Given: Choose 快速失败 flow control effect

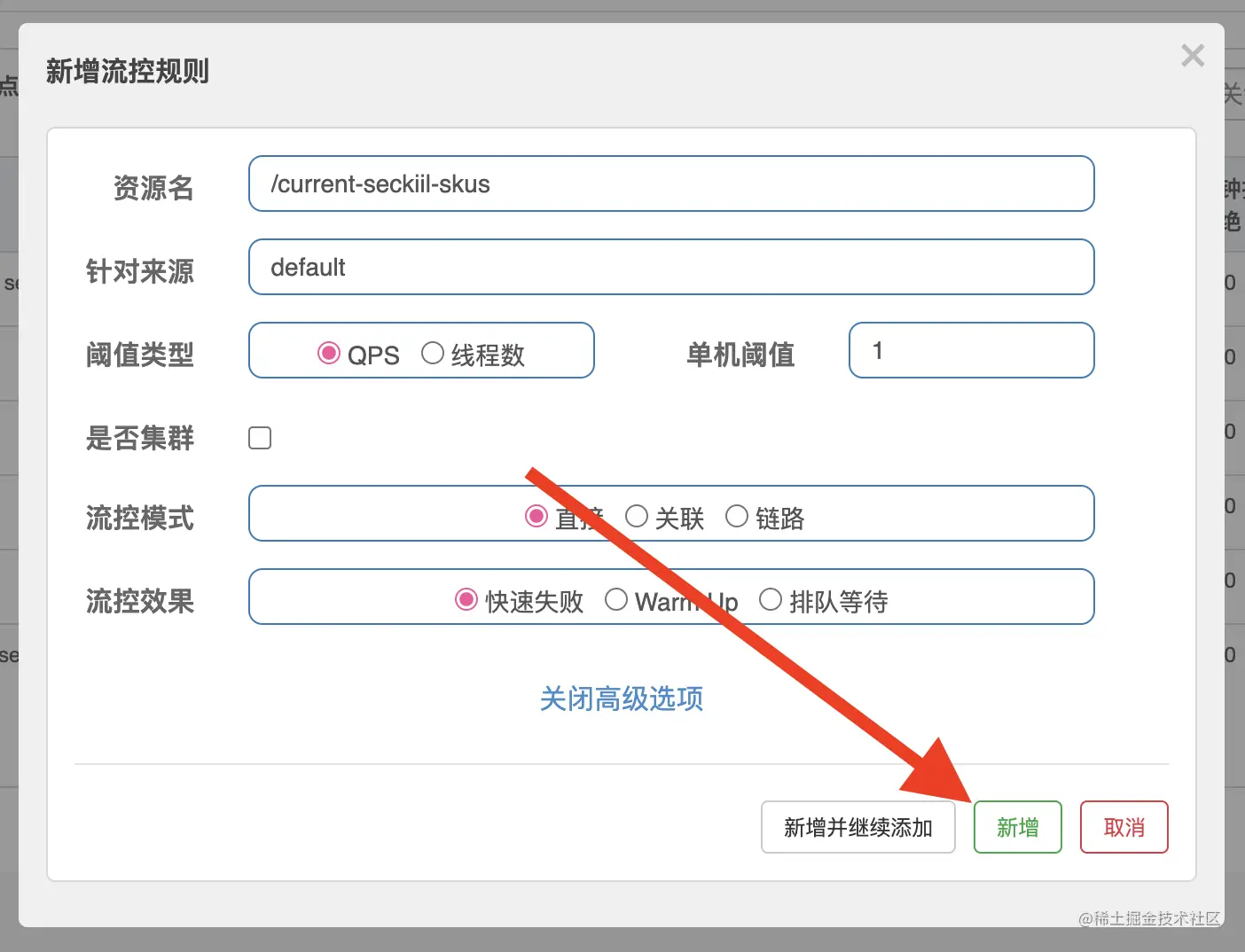Looking at the screenshot, I should pos(466,599).
